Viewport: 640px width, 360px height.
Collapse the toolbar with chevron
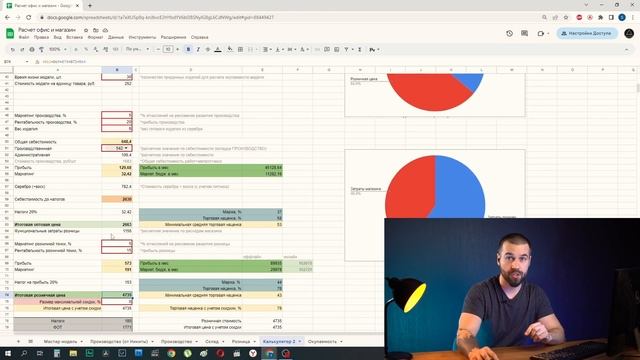[627, 49]
